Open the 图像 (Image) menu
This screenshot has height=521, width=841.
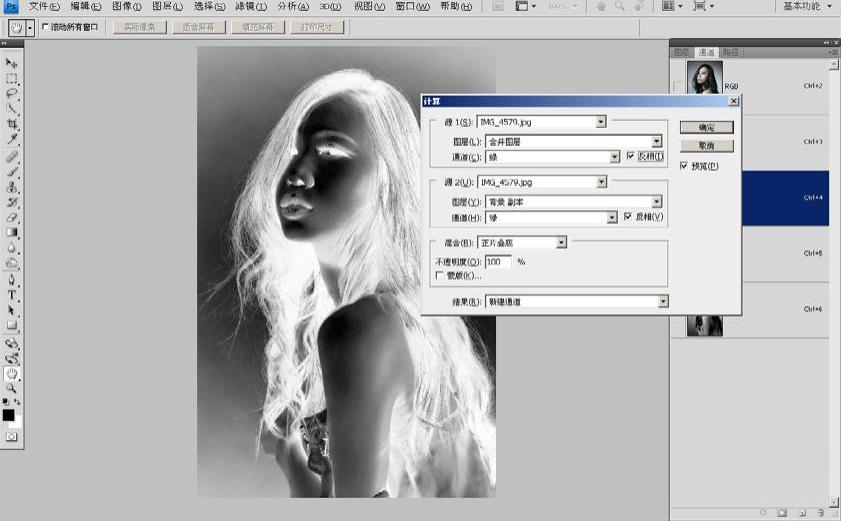click(127, 6)
